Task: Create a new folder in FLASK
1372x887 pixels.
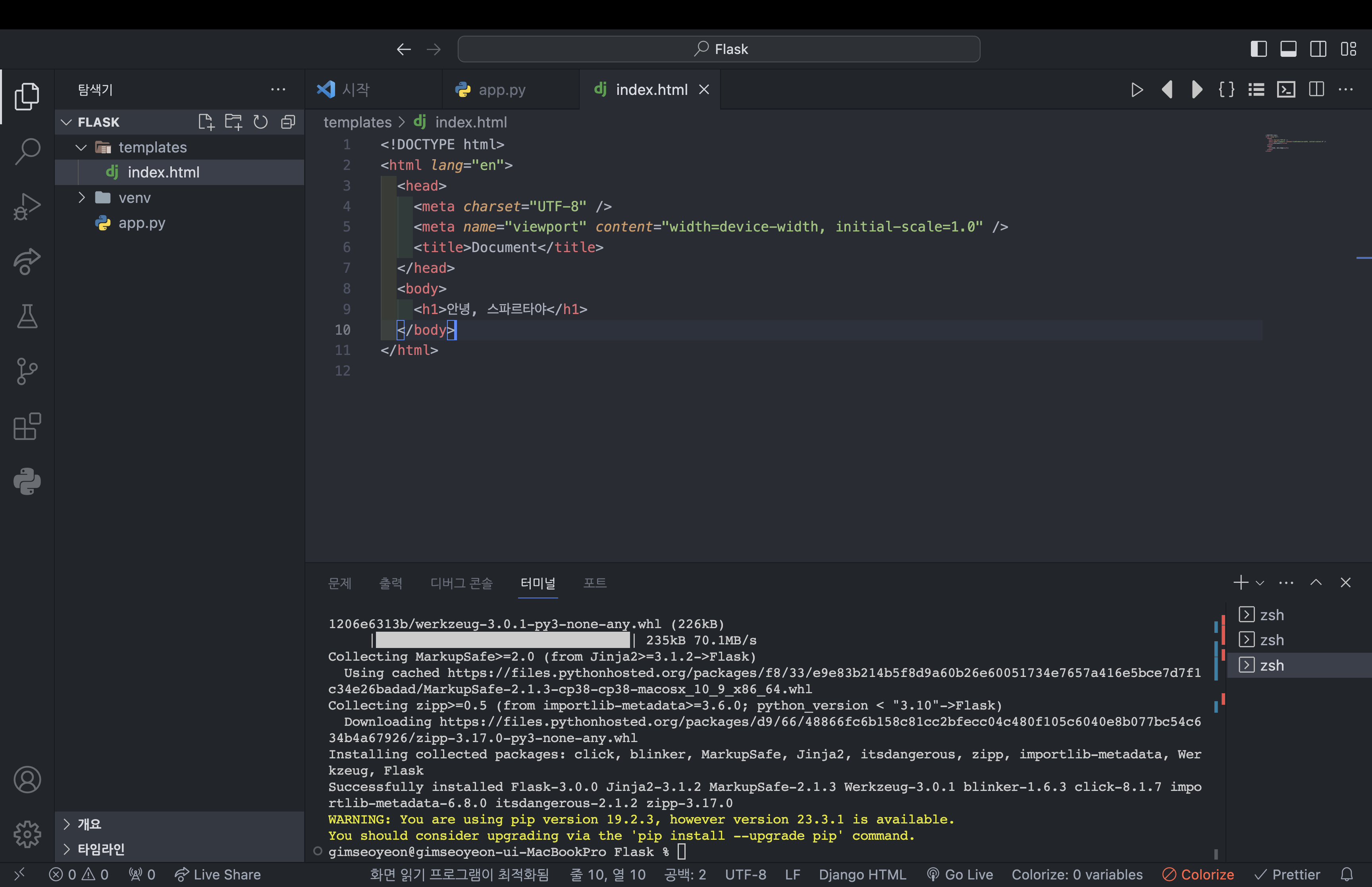Action: [233, 122]
